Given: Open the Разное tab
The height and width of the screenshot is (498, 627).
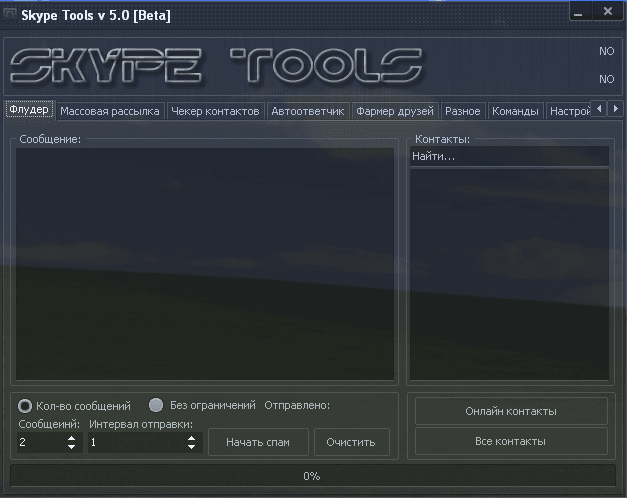Looking at the screenshot, I should [463, 111].
